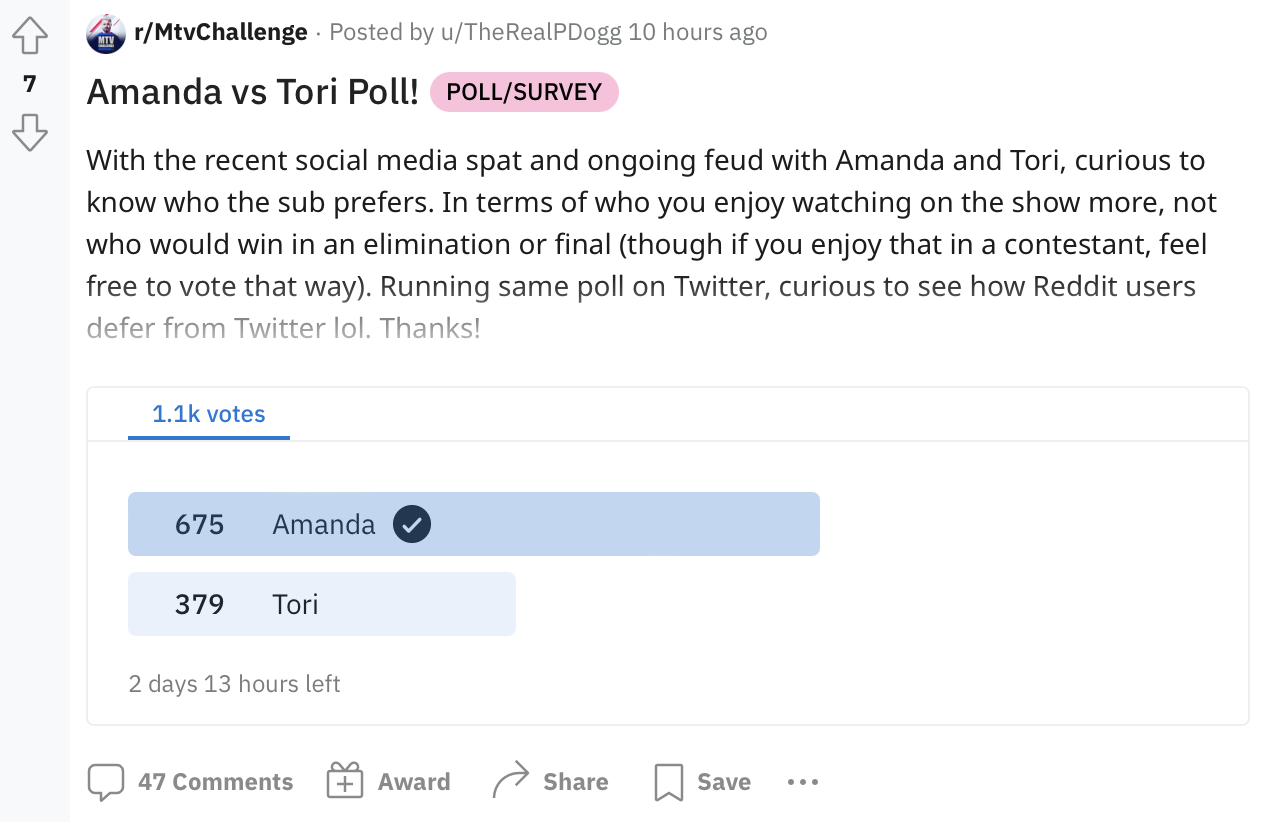This screenshot has width=1262, height=822.
Task: Click the comments speech bubble icon
Action: (x=106, y=782)
